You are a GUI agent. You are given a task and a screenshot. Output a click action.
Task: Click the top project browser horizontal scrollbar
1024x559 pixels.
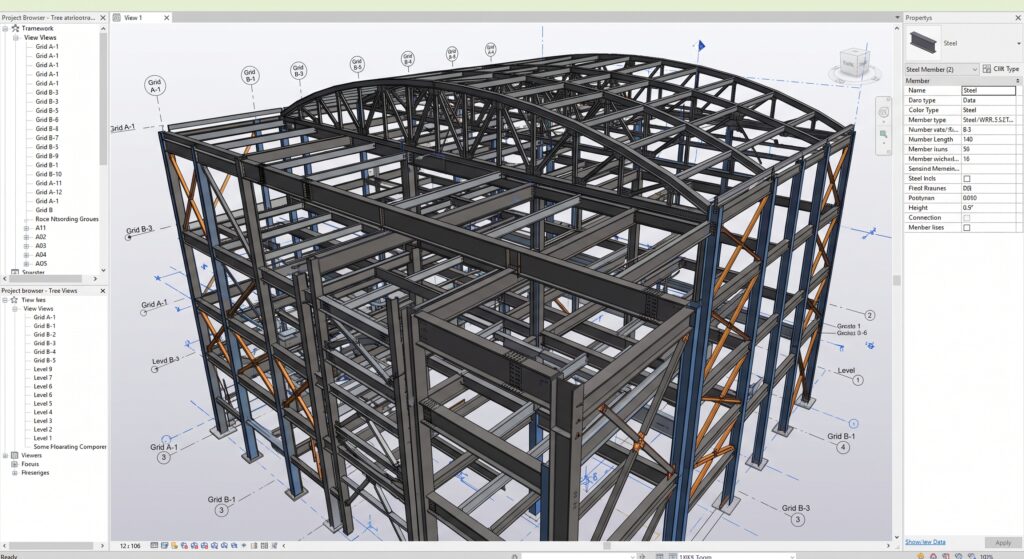(x=46, y=279)
